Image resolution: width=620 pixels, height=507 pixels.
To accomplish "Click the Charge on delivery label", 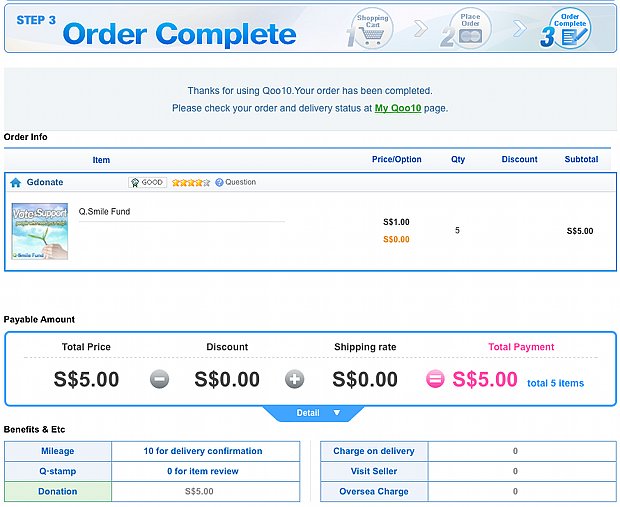I will 374,451.
